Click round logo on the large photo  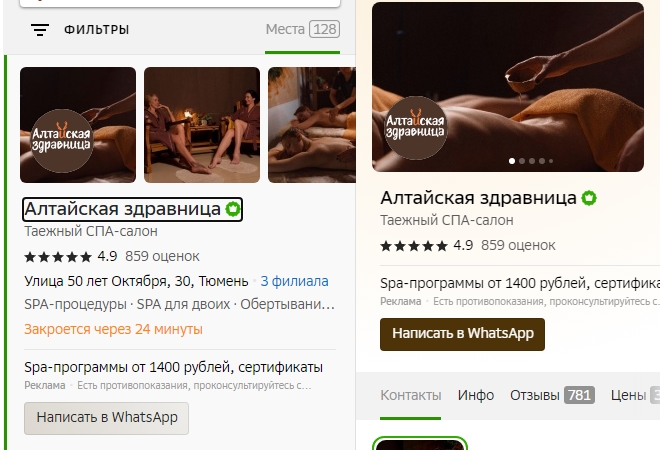coord(415,128)
